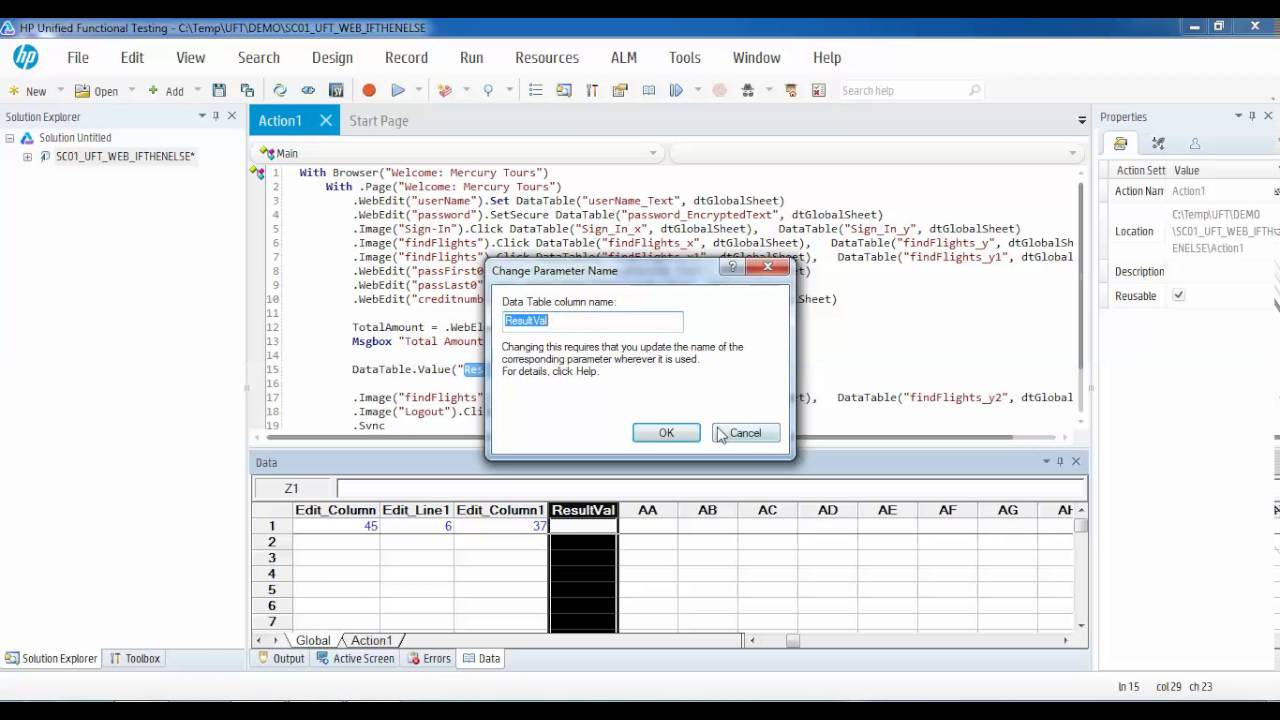This screenshot has width=1280, height=720.
Task: Collapse the Solution Untitled tree node
Action: [x=10, y=138]
